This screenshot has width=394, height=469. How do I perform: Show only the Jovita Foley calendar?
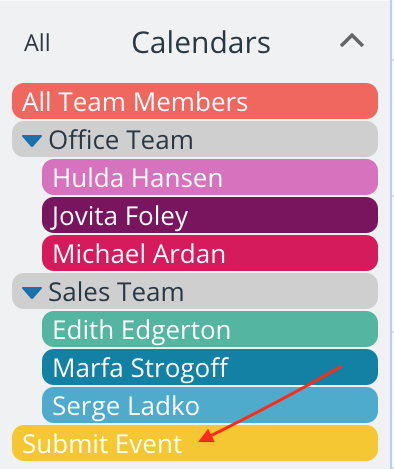point(210,215)
